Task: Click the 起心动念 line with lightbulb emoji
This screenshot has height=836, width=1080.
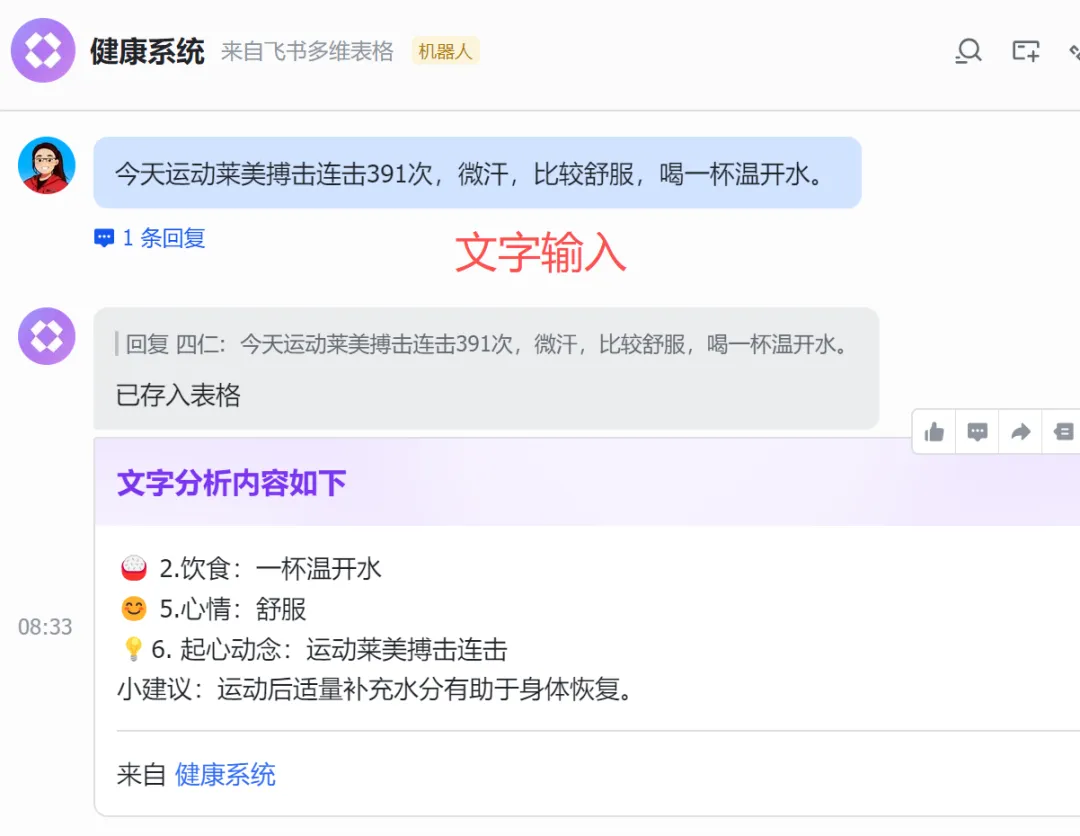Action: [x=314, y=649]
